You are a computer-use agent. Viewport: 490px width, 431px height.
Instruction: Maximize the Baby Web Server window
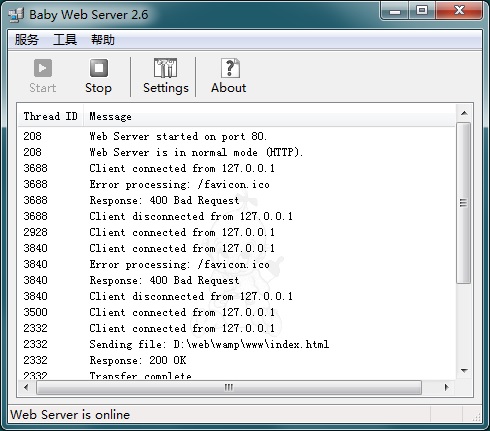coord(422,11)
